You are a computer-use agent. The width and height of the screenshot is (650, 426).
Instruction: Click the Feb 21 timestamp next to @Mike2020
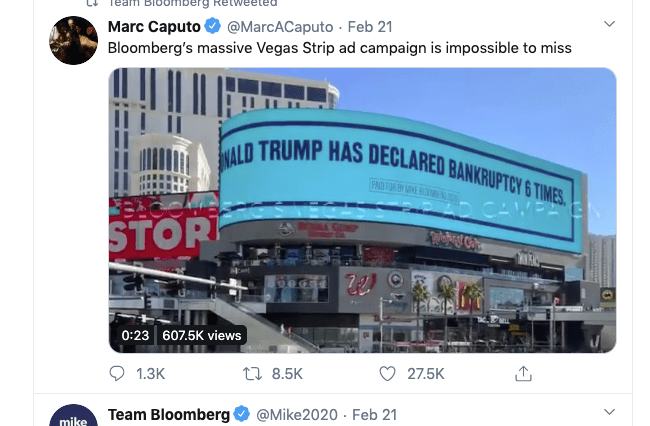point(375,414)
